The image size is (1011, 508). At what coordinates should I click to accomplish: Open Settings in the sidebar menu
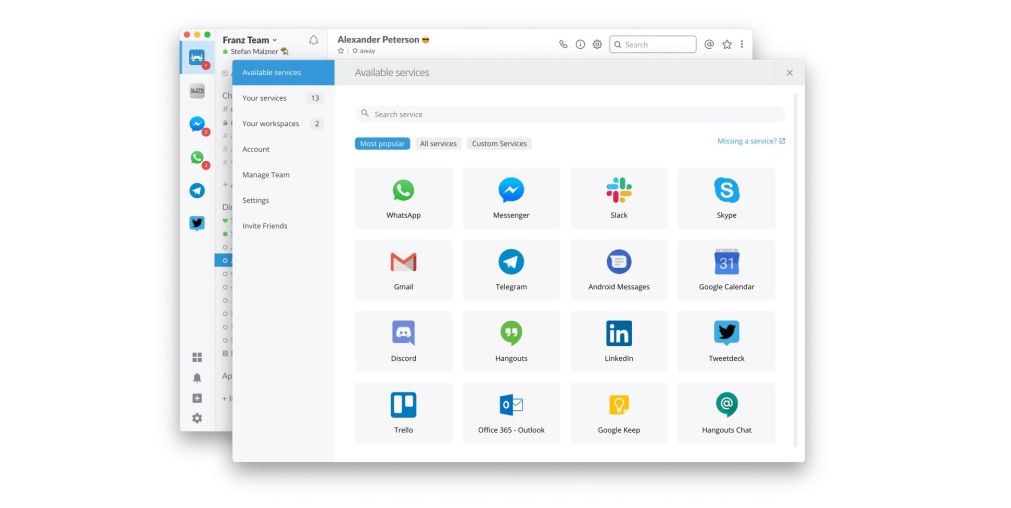click(256, 200)
